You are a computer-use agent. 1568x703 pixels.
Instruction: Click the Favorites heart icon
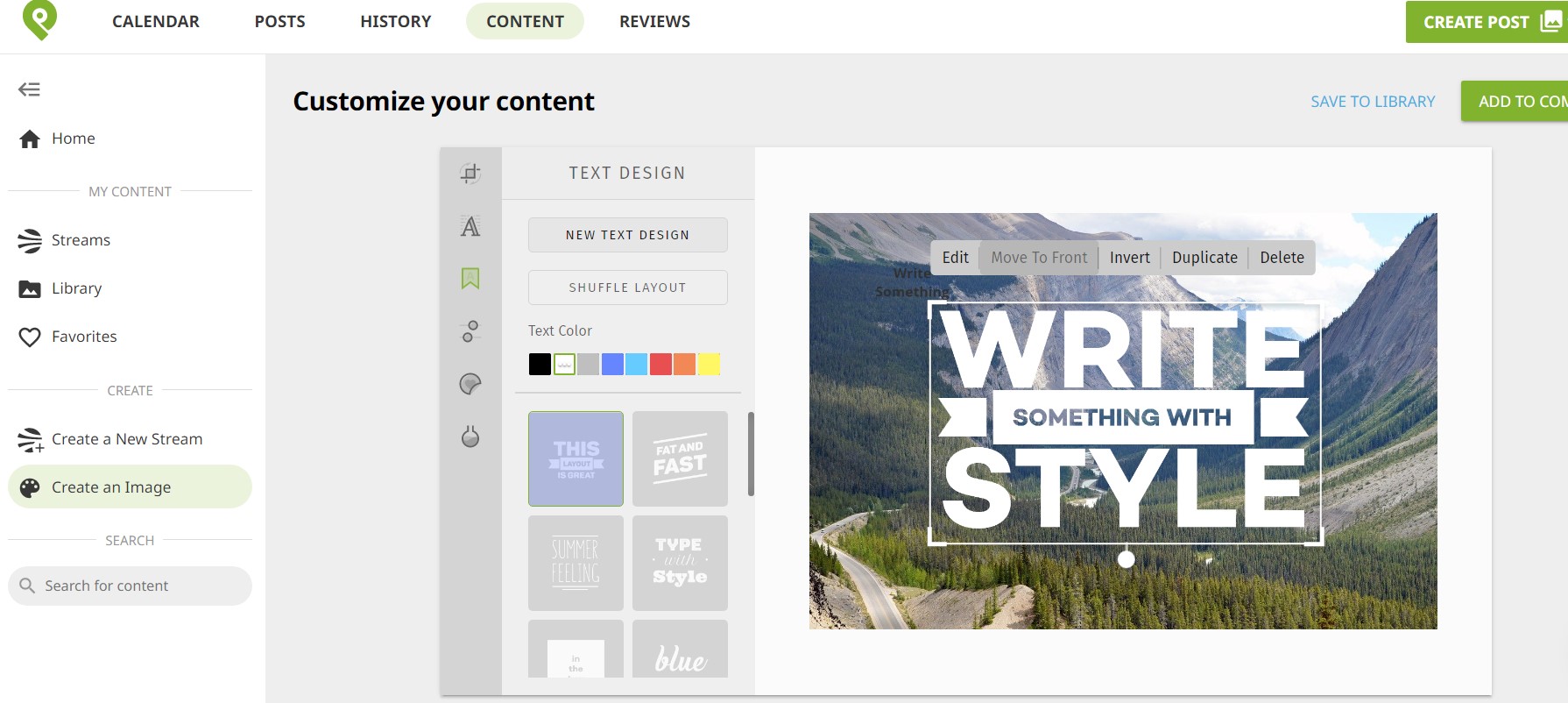[x=30, y=337]
